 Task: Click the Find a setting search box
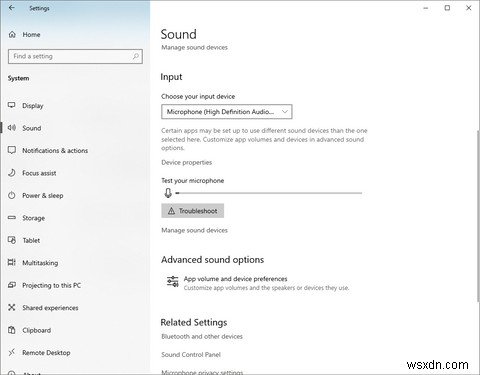(x=75, y=56)
